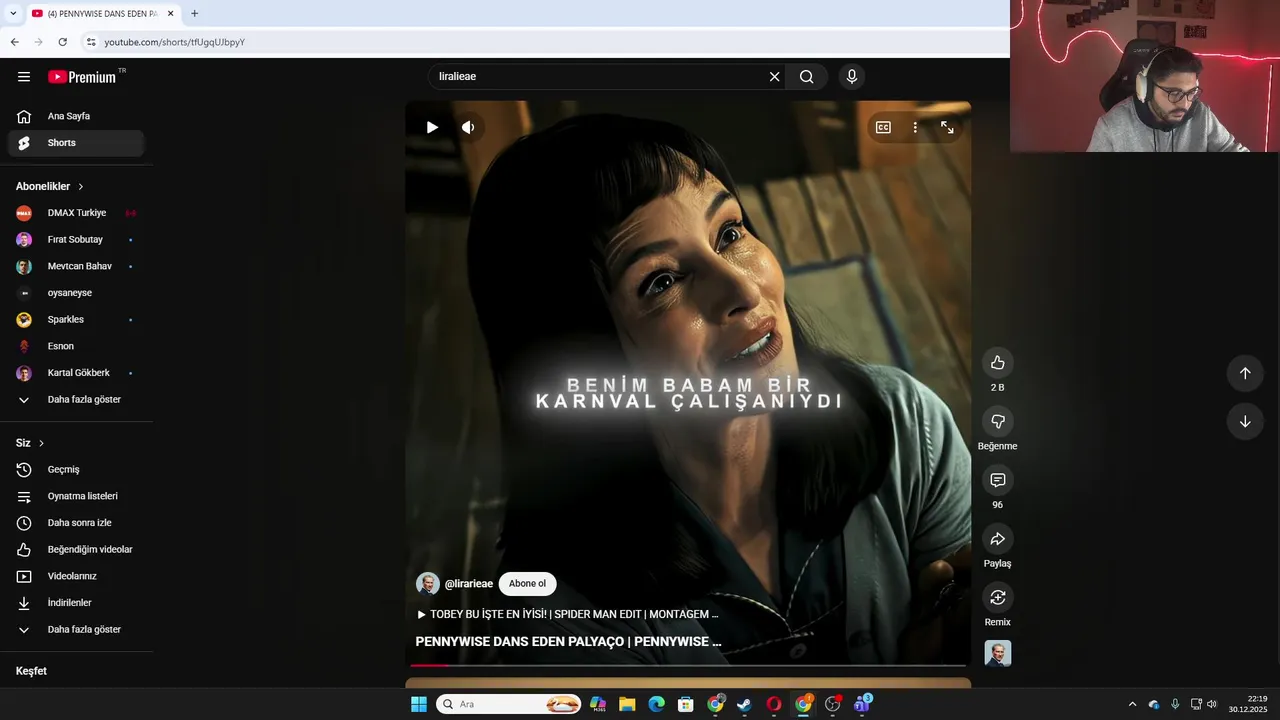The image size is (1280, 720).
Task: Open Videolarınız page
Action: click(76, 576)
